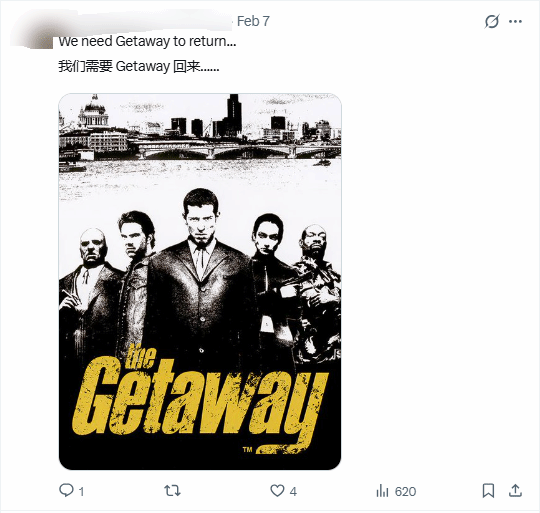
Task: Open The Getaway cover art image
Action: tap(200, 282)
